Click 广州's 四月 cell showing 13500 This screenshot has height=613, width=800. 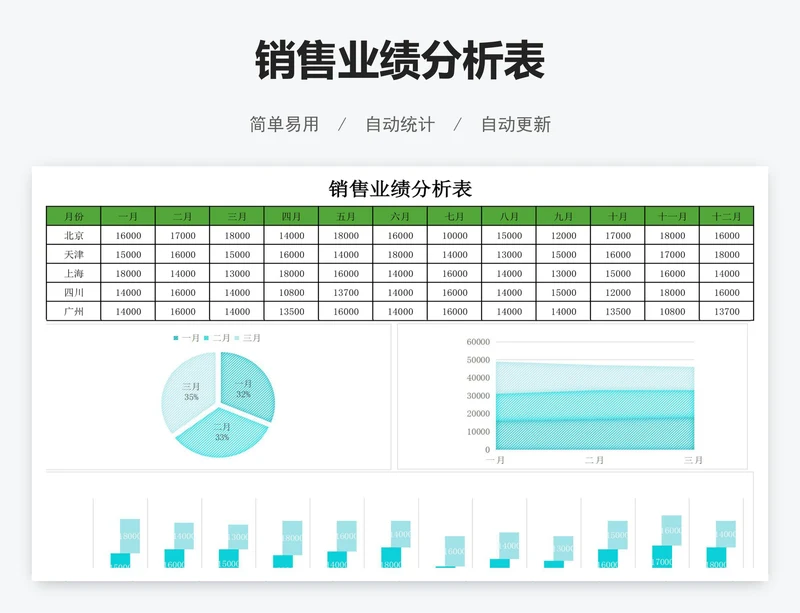[x=291, y=311]
